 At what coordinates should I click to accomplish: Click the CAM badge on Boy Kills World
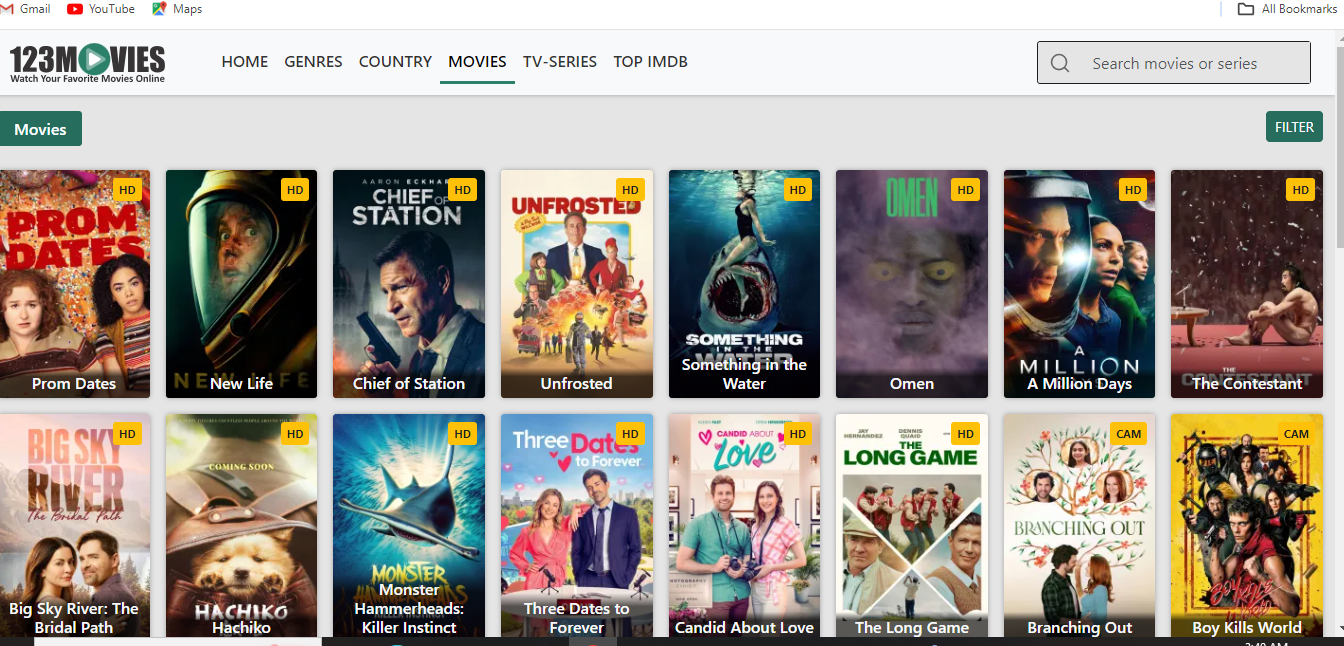[1296, 434]
